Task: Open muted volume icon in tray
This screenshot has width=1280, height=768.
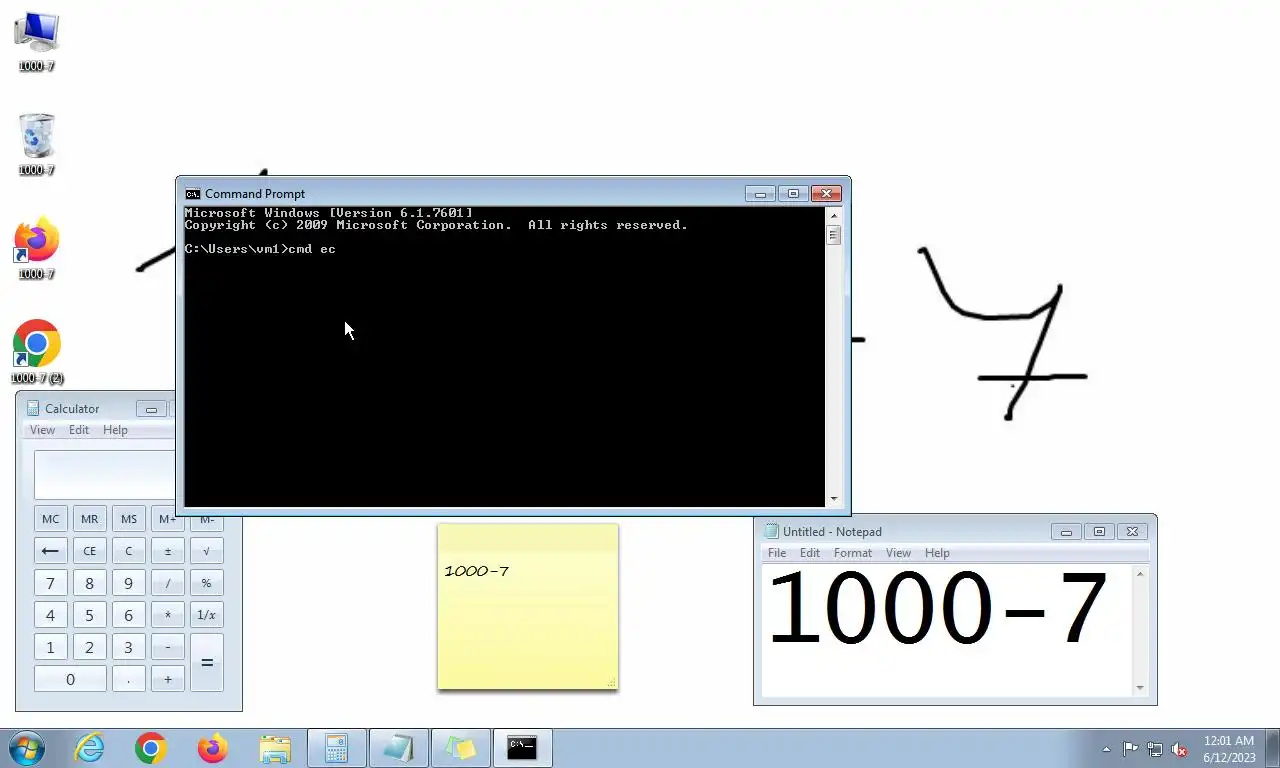Action: (1179, 749)
